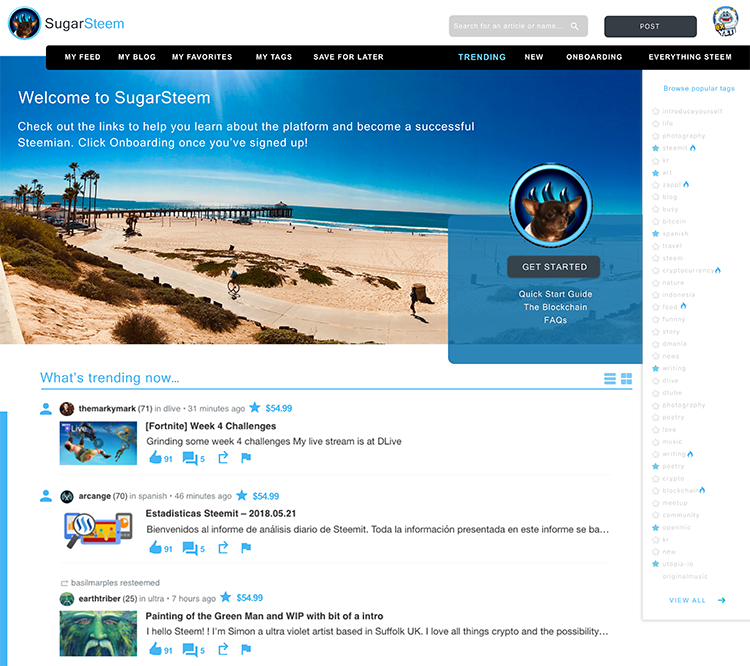
Task: Unstar the art tag
Action: (656, 173)
